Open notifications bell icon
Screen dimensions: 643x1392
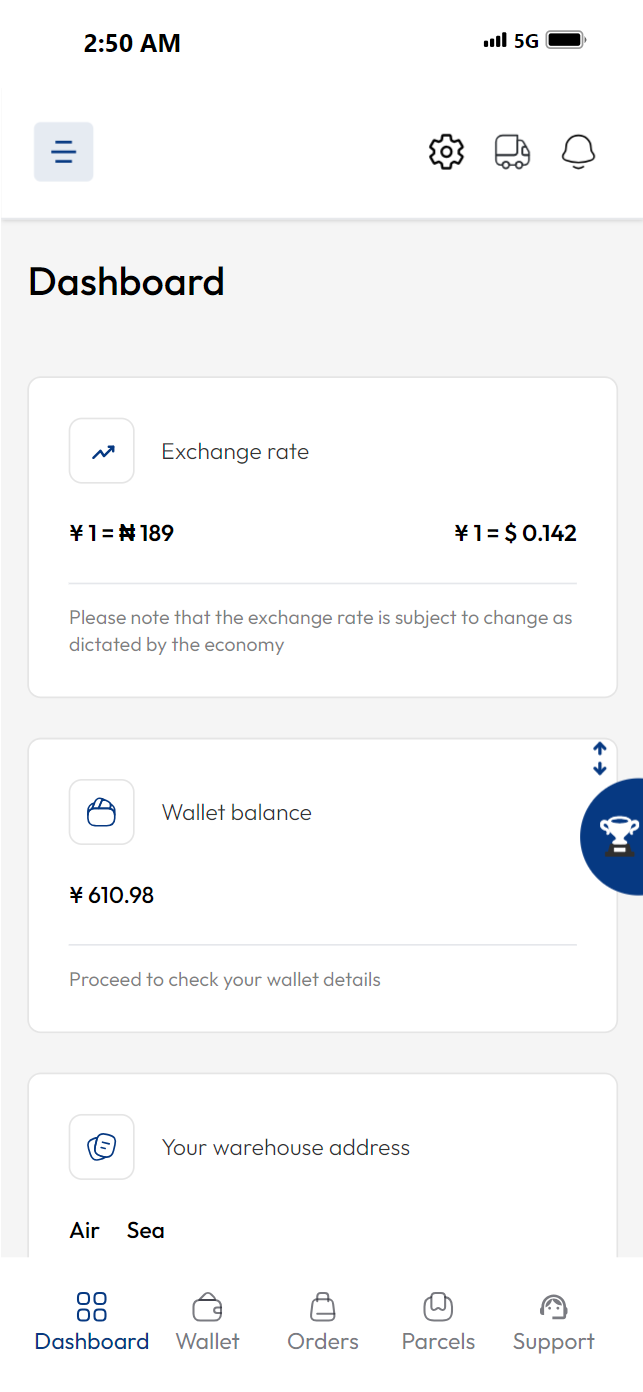pyautogui.click(x=578, y=152)
